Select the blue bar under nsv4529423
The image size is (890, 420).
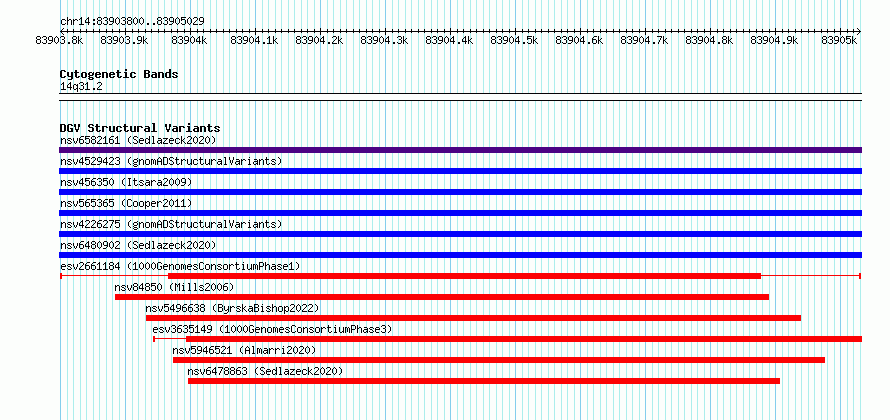460,171
